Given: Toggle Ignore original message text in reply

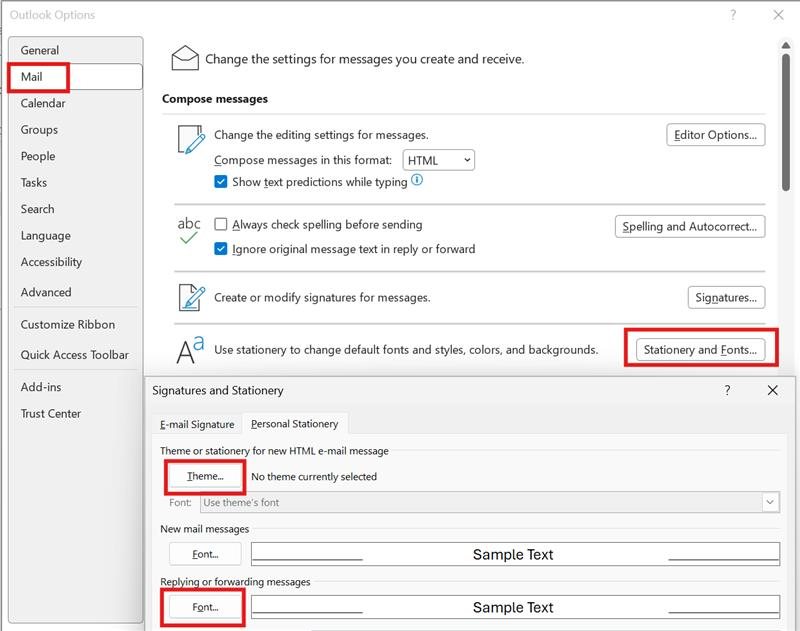Looking at the screenshot, I should pyautogui.click(x=220, y=249).
